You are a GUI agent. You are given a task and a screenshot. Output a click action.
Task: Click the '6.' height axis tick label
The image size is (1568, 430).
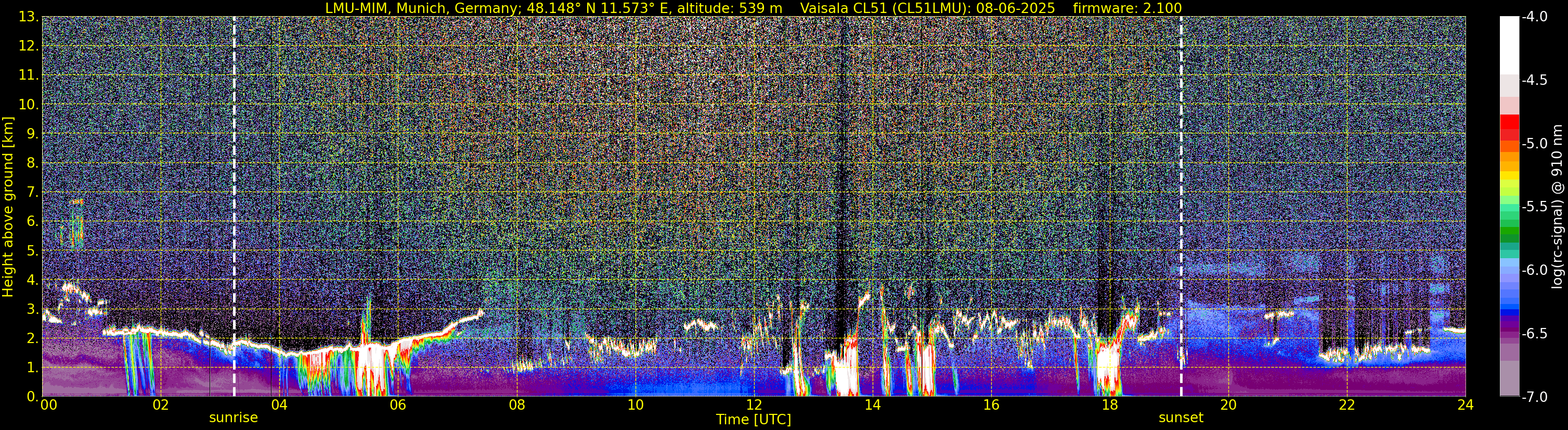[33, 221]
